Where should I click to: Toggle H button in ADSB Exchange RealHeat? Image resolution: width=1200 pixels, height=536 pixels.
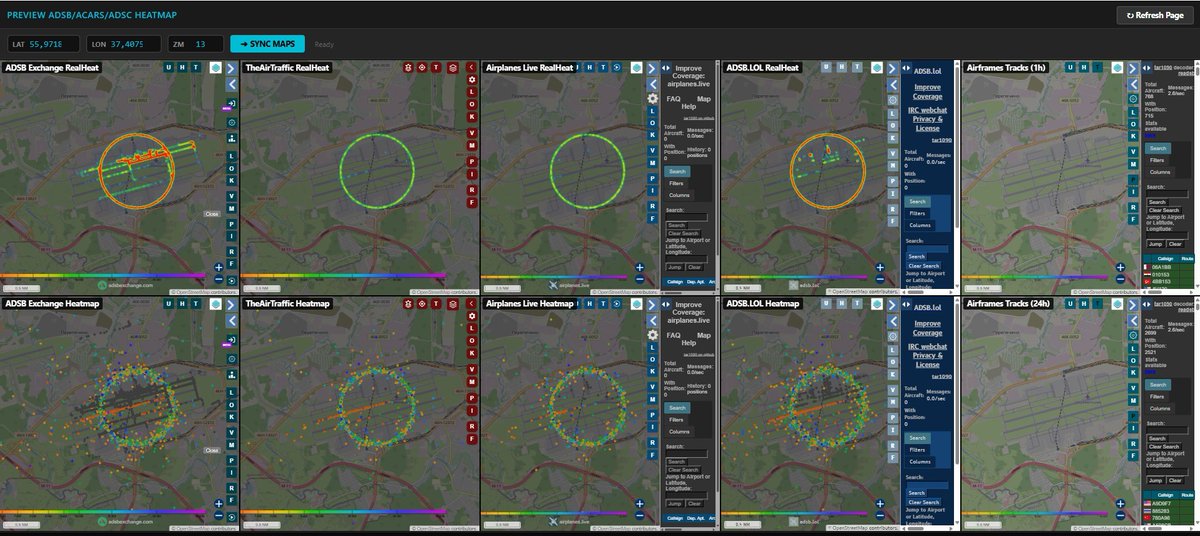tap(182, 67)
